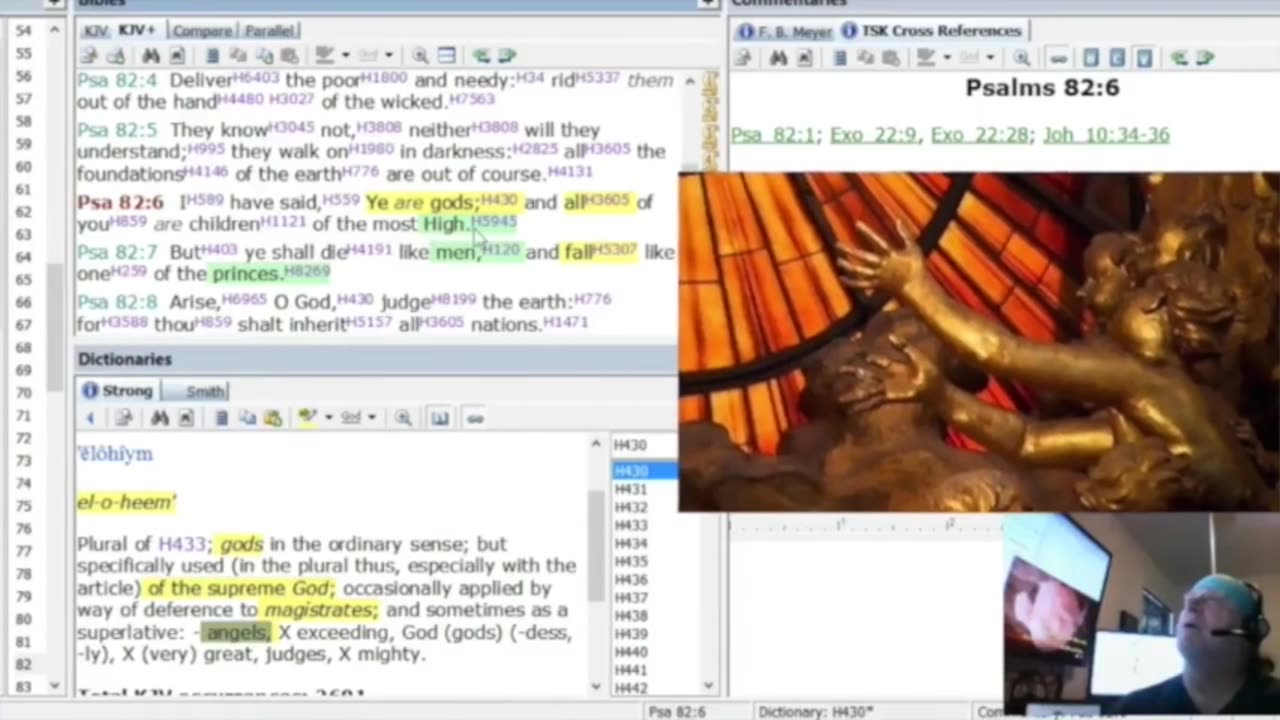The image size is (1280, 720).
Task: Open the second dropdown arrow in Commentaries toolbar
Action: (x=990, y=58)
